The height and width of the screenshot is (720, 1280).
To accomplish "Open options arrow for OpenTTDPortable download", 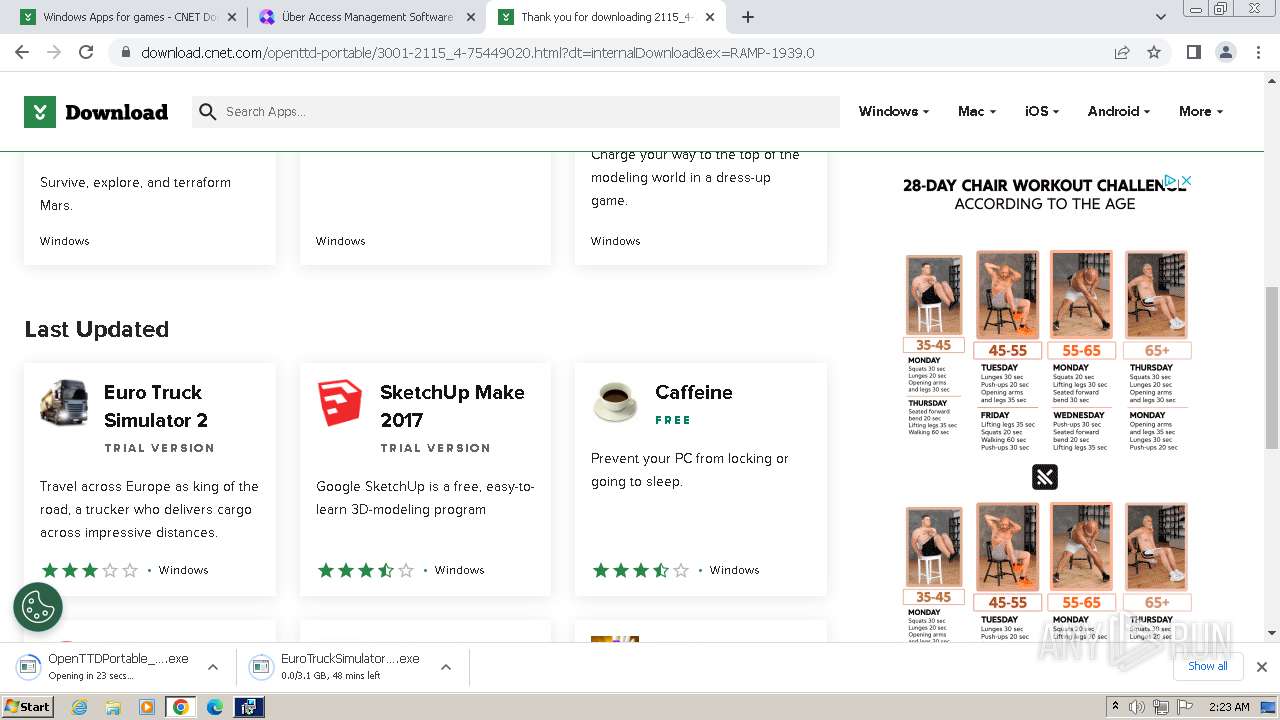I will point(213,667).
